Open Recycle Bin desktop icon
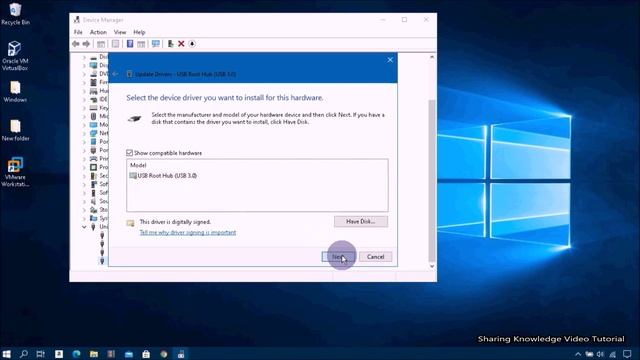640x360 pixels. click(15, 14)
